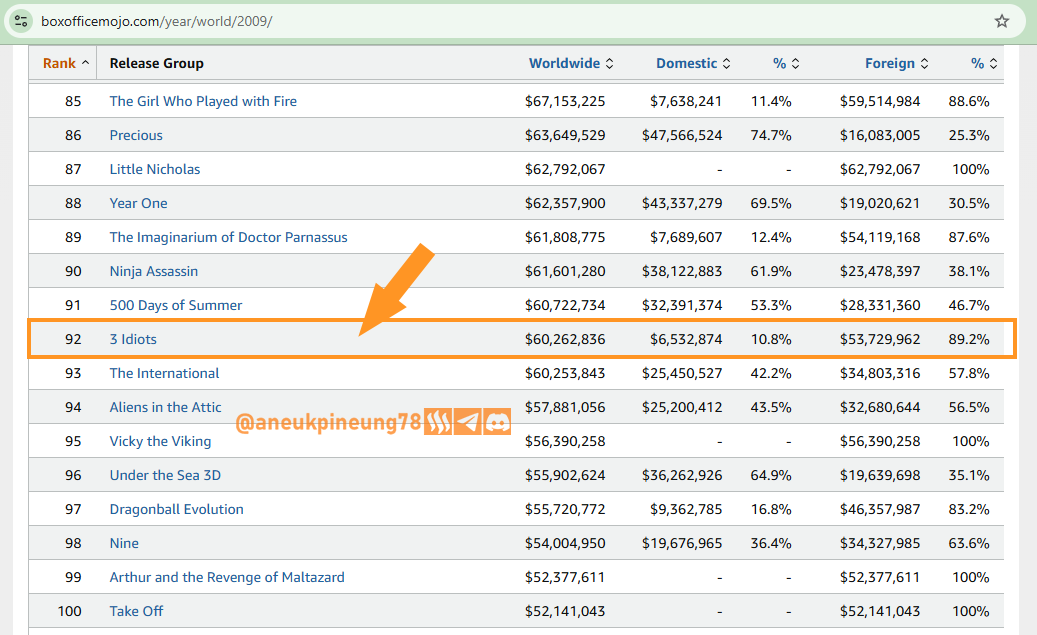Viewport: 1037px width, 635px height.
Task: Select foreign value $46,357,987 for Dragonball Evolution
Action: [880, 509]
